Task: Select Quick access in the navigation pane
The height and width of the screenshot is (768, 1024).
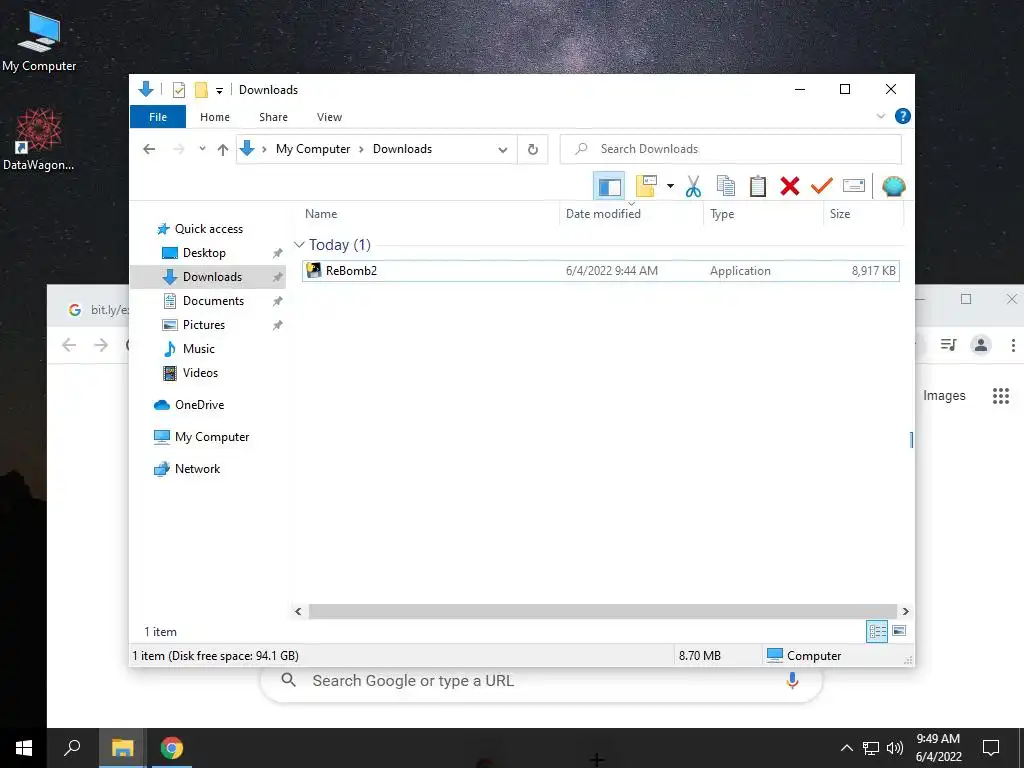Action: [208, 229]
